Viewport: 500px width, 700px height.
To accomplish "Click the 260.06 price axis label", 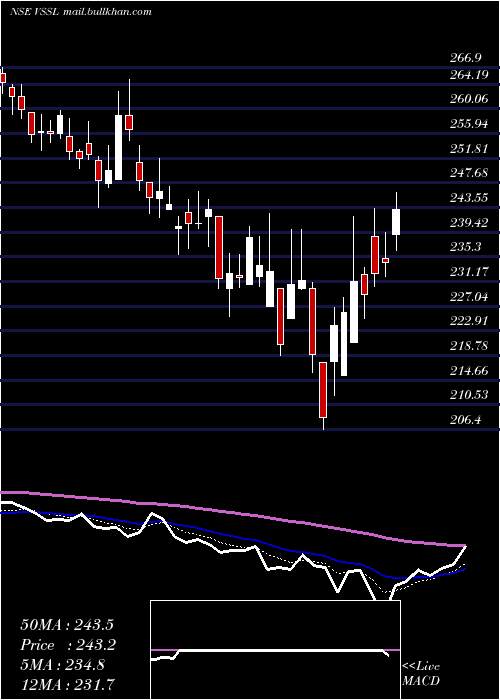I will (x=468, y=99).
